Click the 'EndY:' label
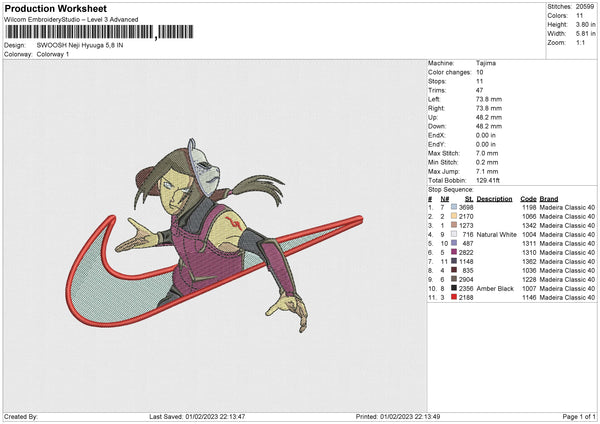 click(437, 144)
